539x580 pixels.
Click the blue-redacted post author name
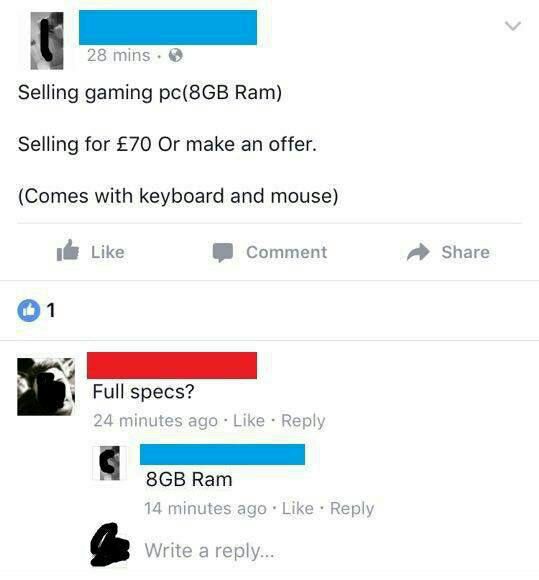168,28
